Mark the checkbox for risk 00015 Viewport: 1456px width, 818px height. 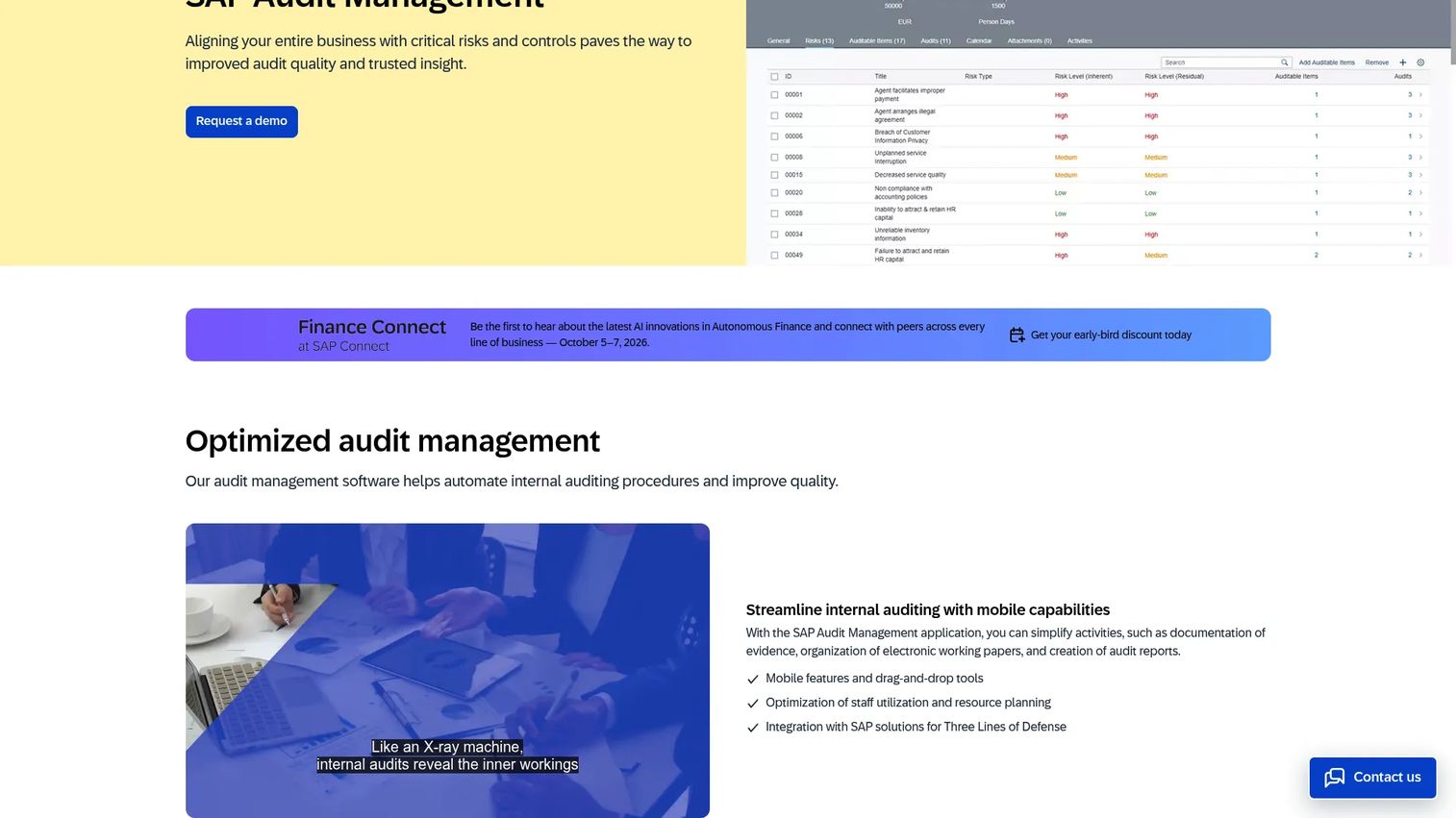tap(774, 175)
